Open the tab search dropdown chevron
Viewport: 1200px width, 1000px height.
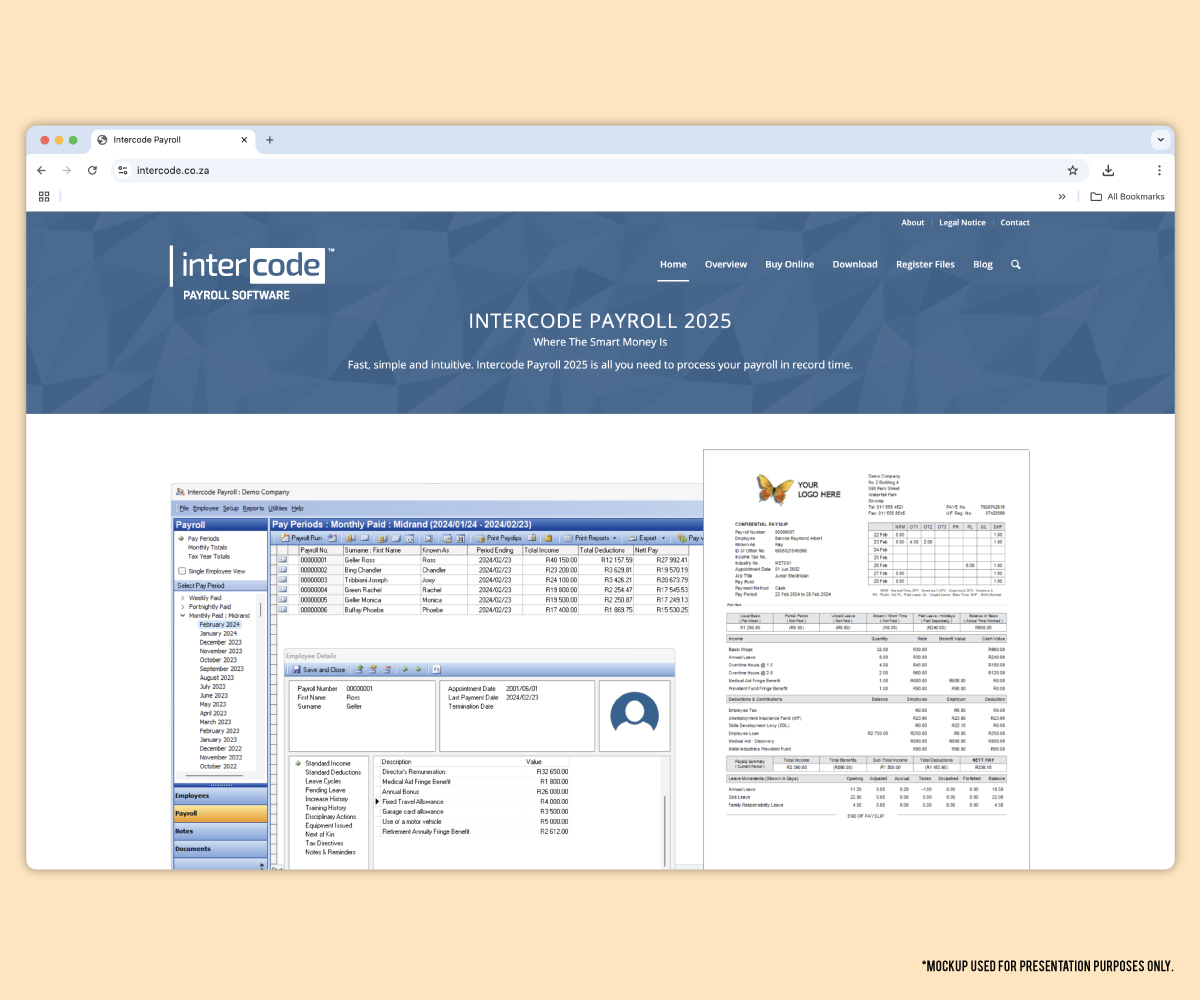click(1161, 140)
